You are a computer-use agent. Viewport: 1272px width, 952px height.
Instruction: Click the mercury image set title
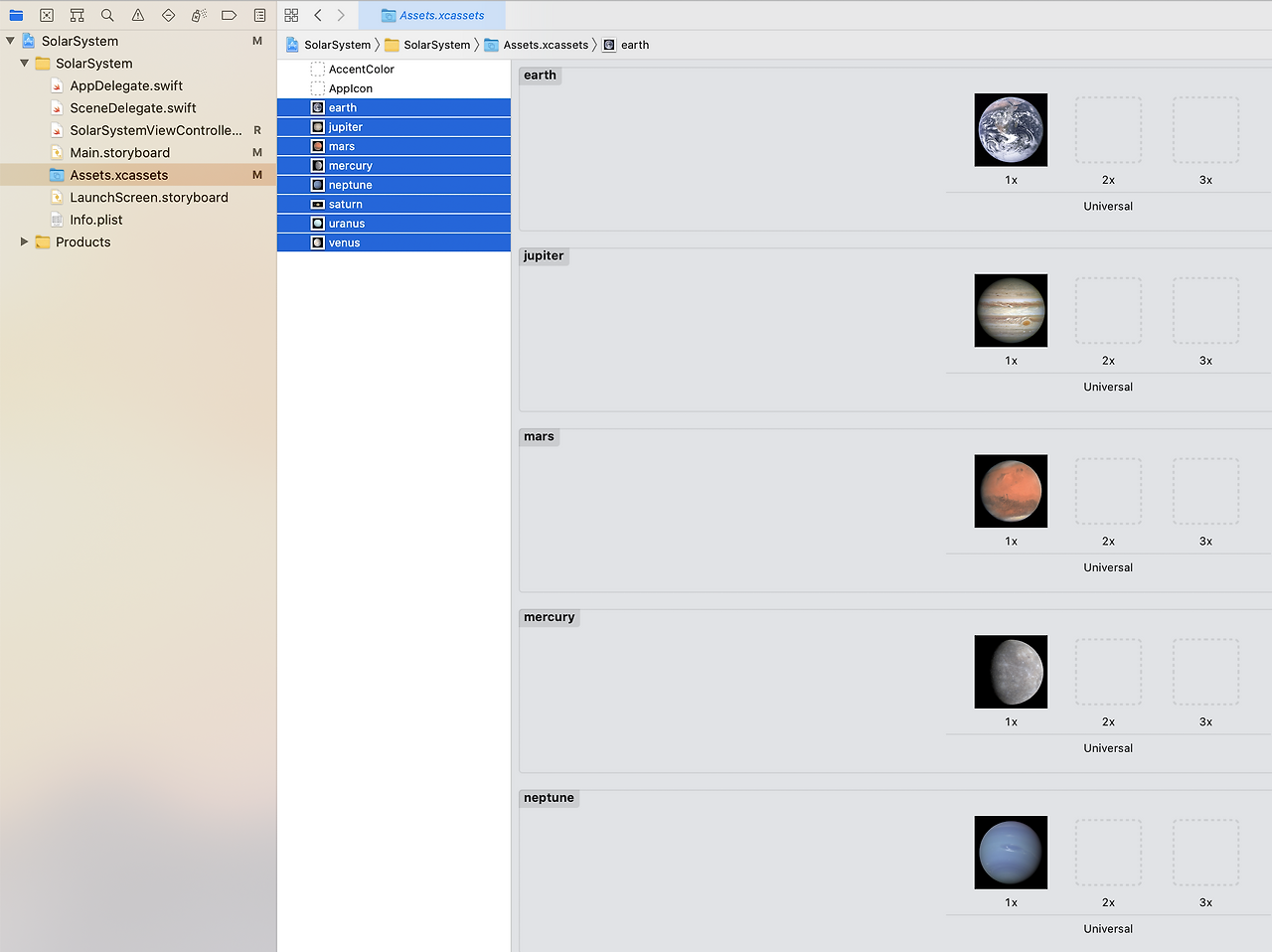[550, 617]
